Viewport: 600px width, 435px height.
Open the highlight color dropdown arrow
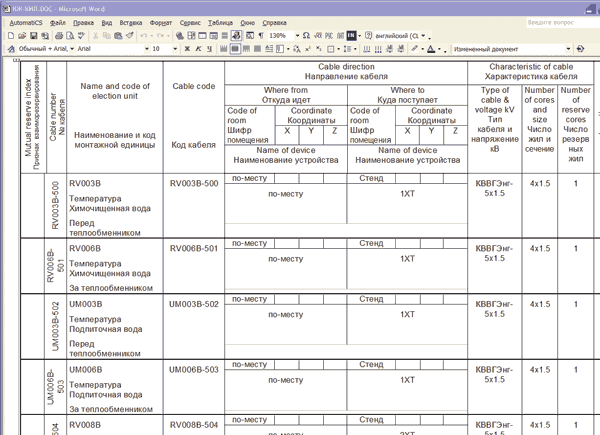(422, 49)
